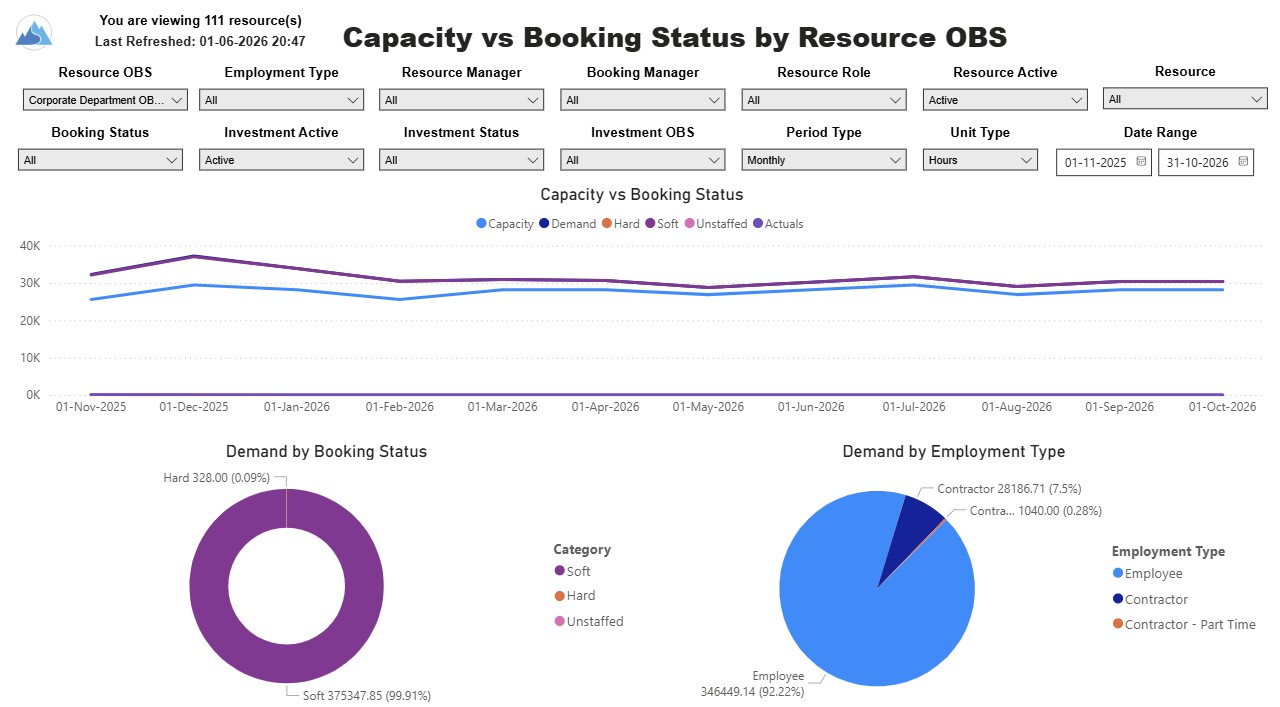Open the start date calendar picker icon
Screen dimensions: 1280x707
pyautogui.click(x=1141, y=161)
